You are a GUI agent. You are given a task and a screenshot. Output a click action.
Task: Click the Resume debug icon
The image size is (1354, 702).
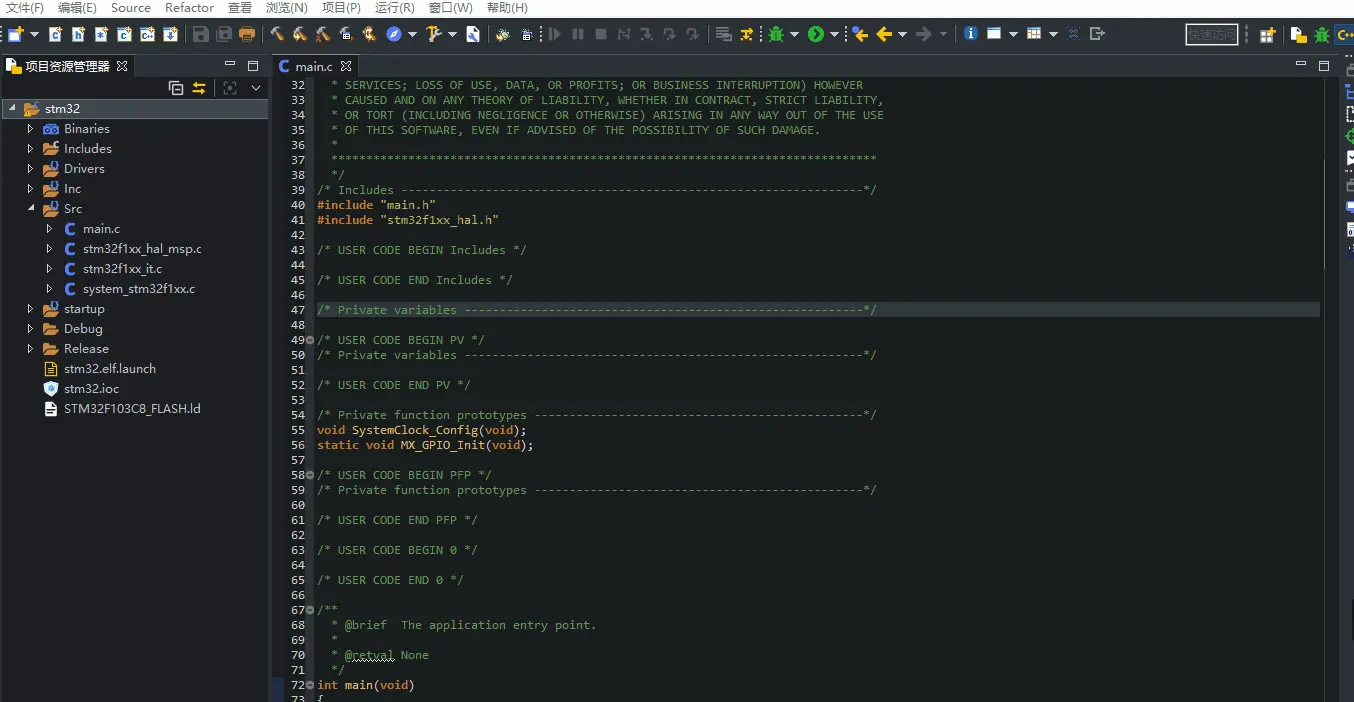pos(554,34)
